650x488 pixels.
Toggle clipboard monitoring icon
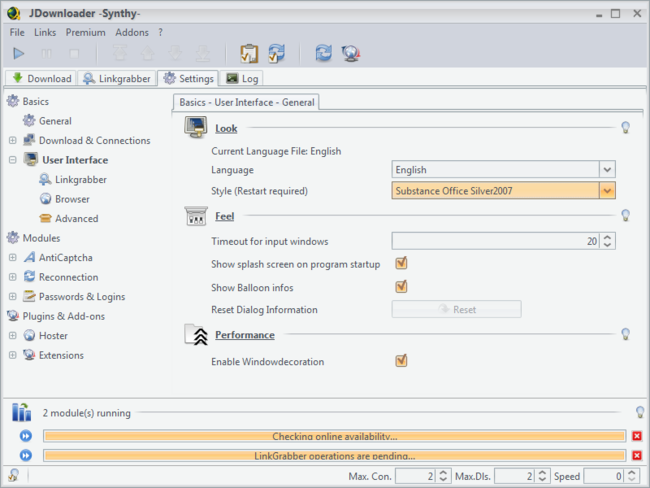tap(249, 53)
